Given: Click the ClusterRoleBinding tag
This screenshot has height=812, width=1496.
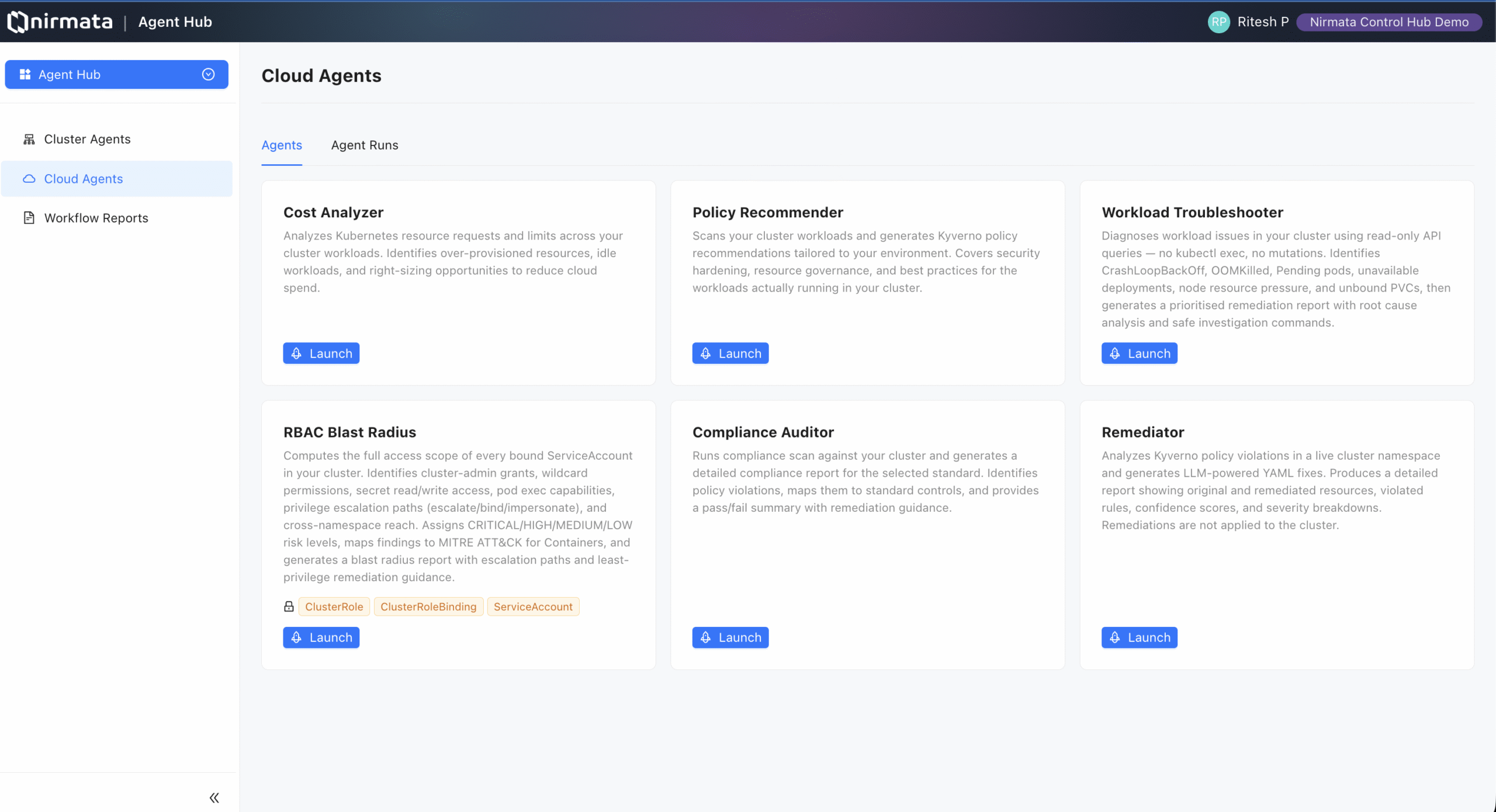Looking at the screenshot, I should coord(428,606).
